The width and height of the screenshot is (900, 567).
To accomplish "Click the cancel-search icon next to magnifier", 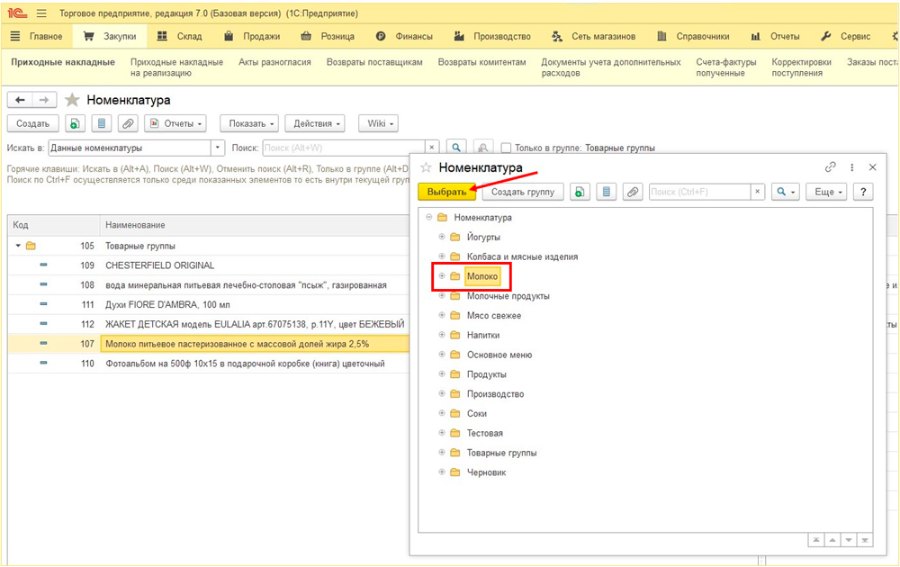I will (483, 147).
